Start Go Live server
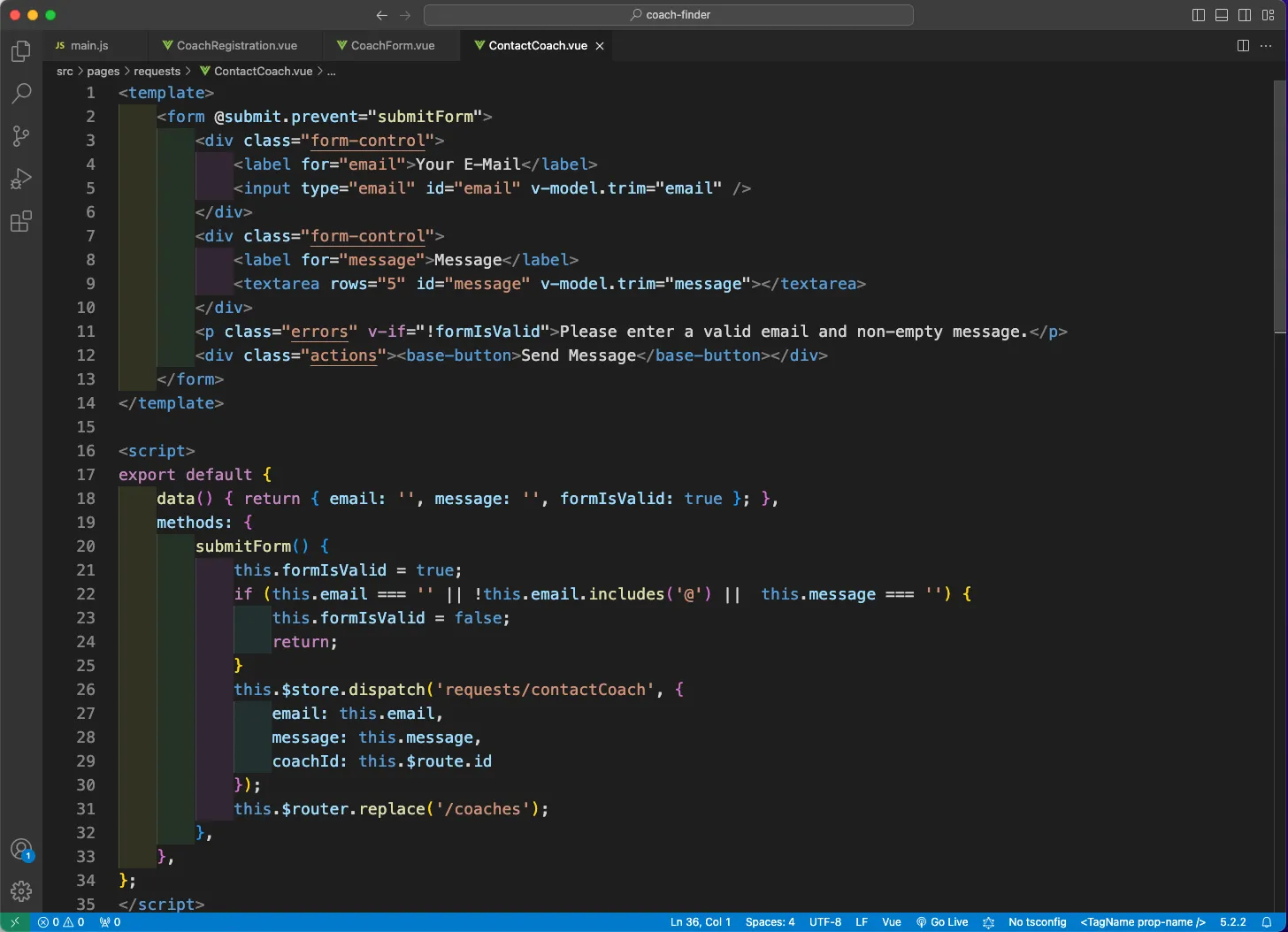1288x932 pixels. [942, 922]
